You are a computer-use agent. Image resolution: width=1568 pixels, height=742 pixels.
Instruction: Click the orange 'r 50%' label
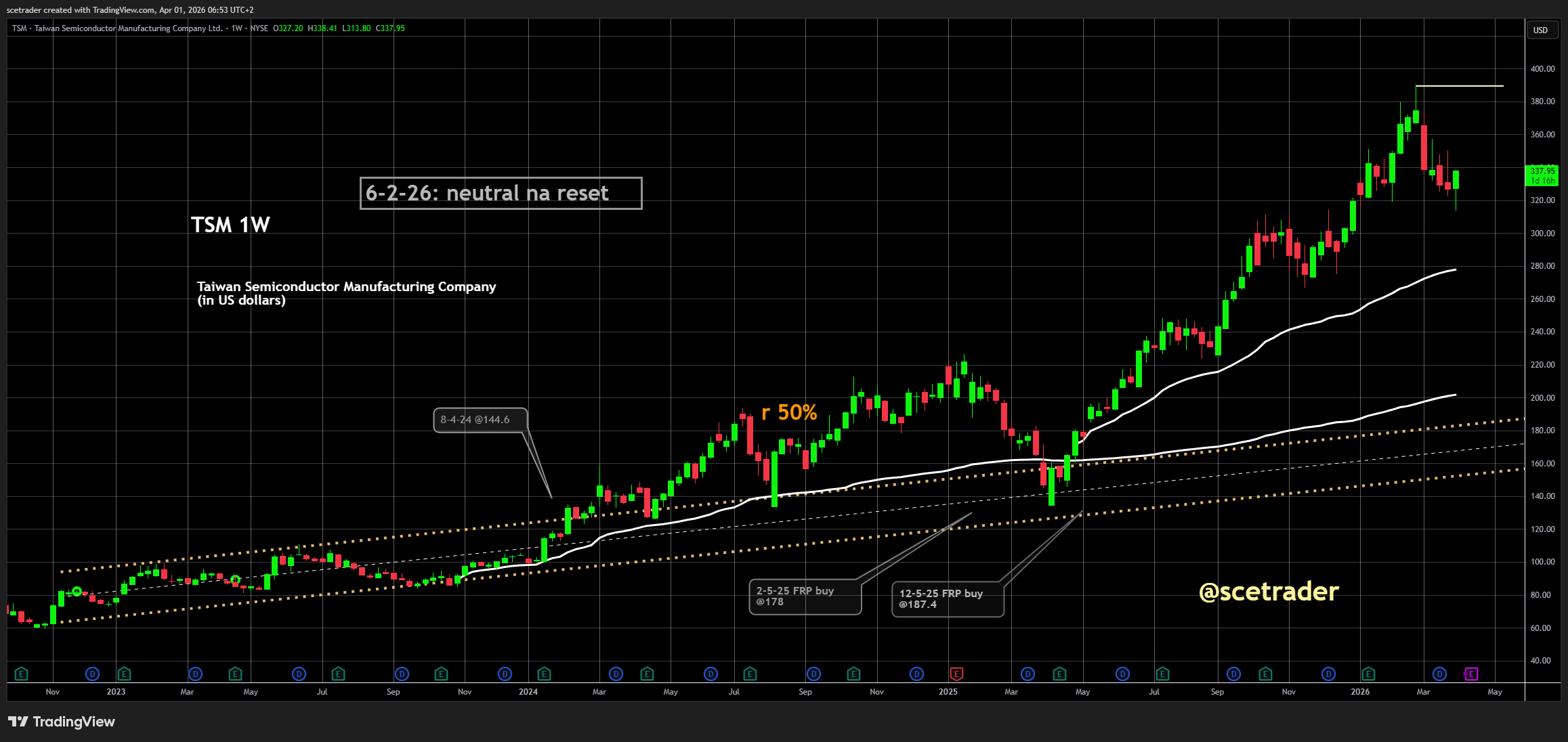(x=788, y=412)
